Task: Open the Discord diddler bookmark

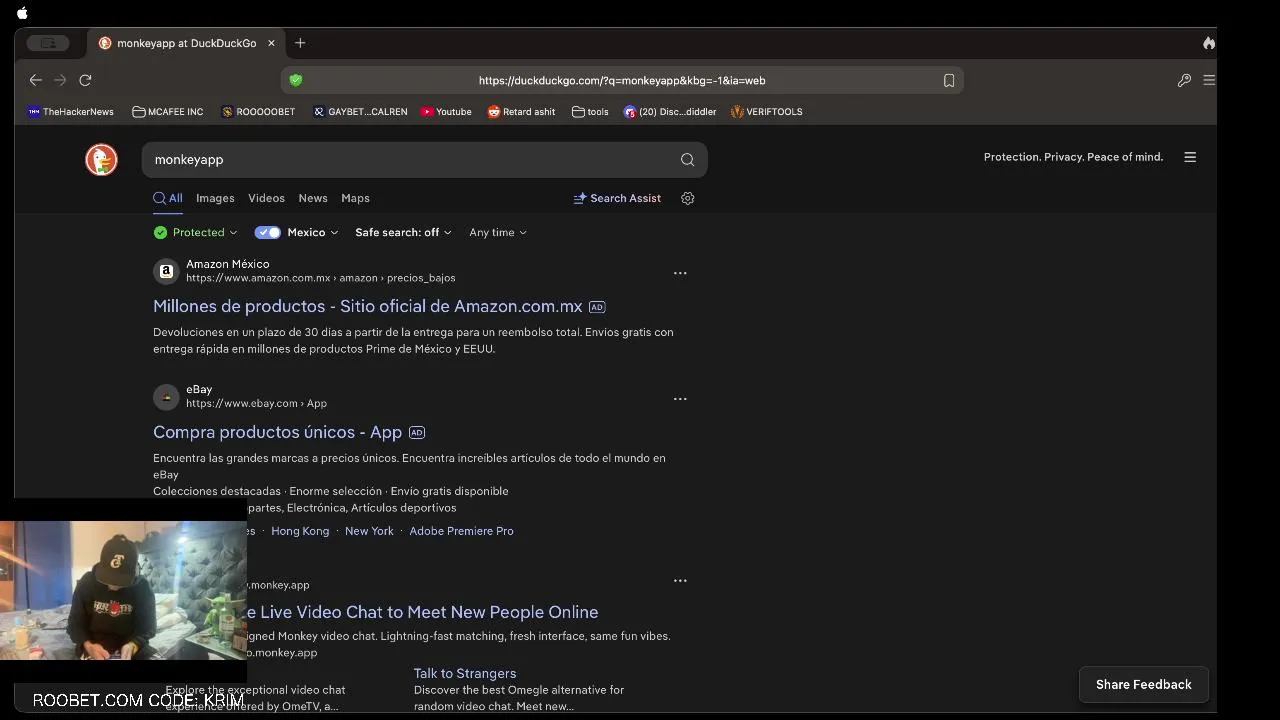Action: pyautogui.click(x=670, y=112)
